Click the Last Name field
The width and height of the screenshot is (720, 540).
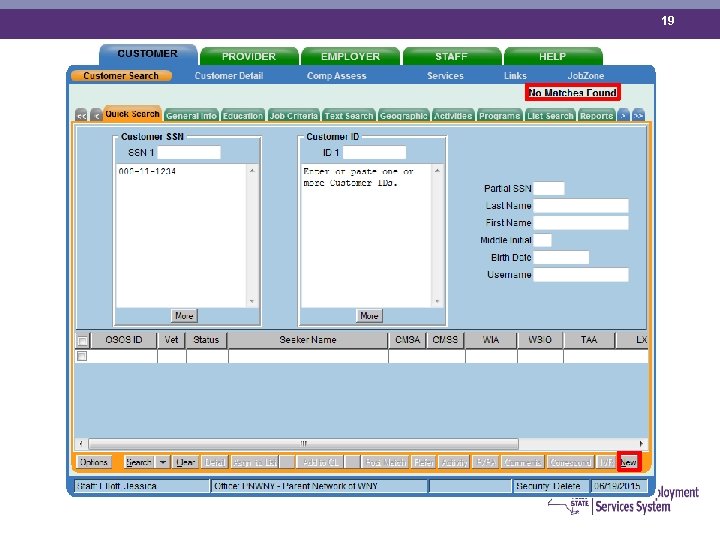coord(581,206)
